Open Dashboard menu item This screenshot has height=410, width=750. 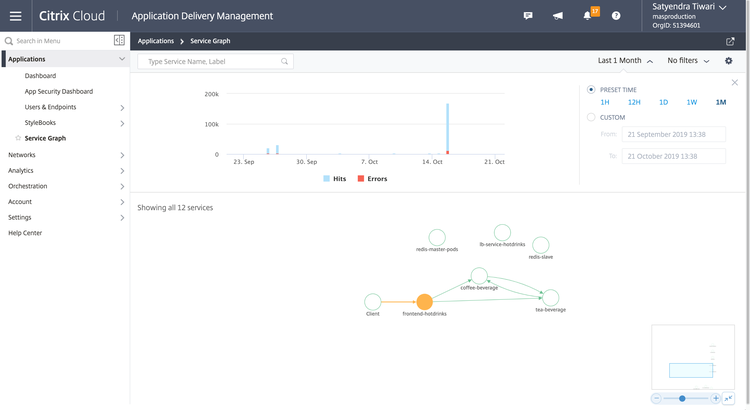40,76
